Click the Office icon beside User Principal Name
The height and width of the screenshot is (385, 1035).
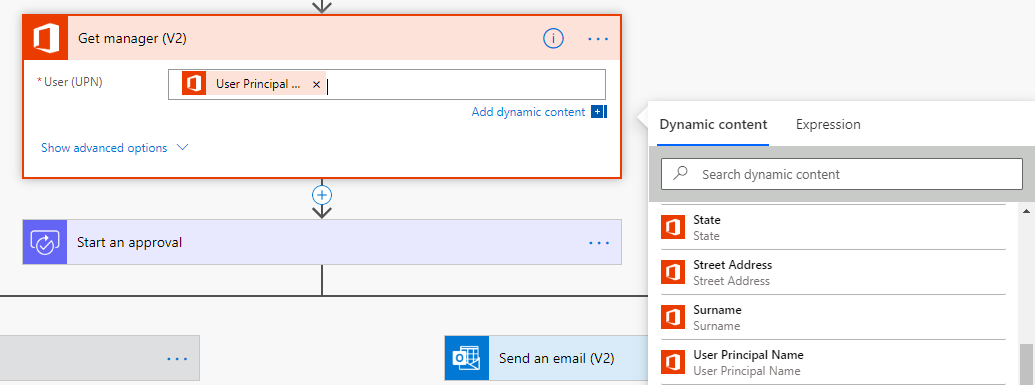click(672, 363)
